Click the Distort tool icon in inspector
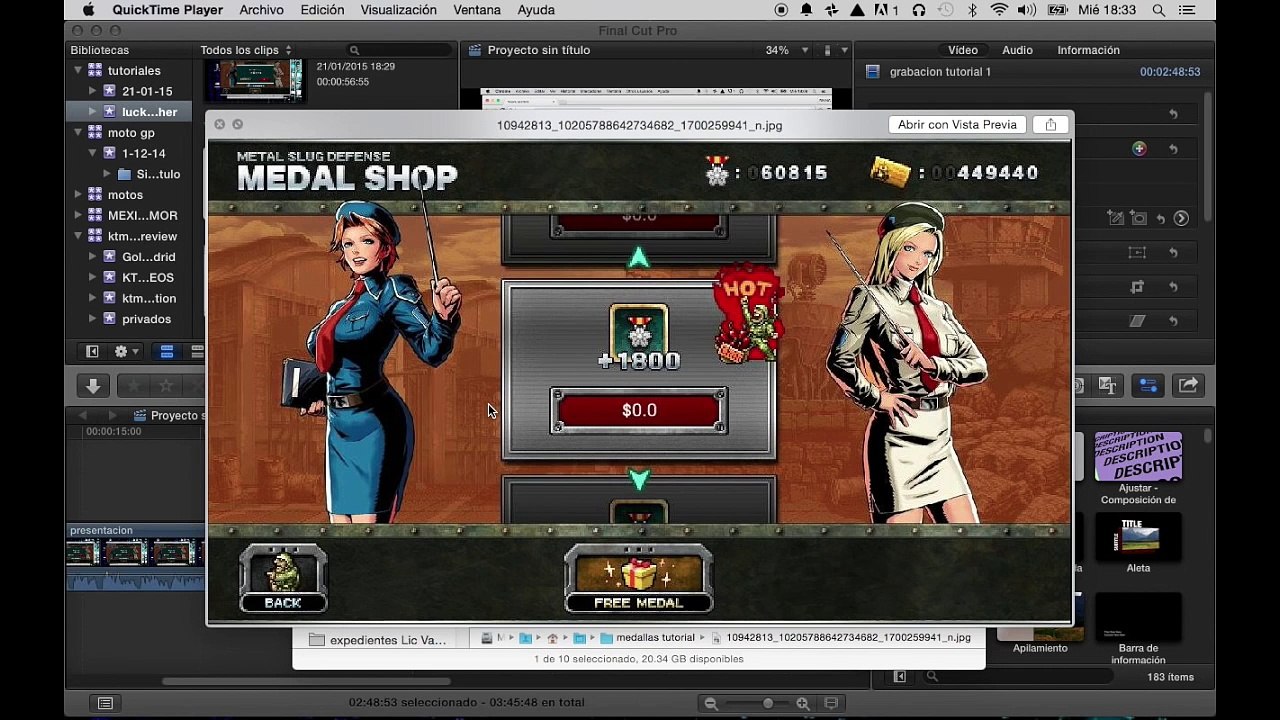Image resolution: width=1280 pixels, height=720 pixels. (1137, 321)
